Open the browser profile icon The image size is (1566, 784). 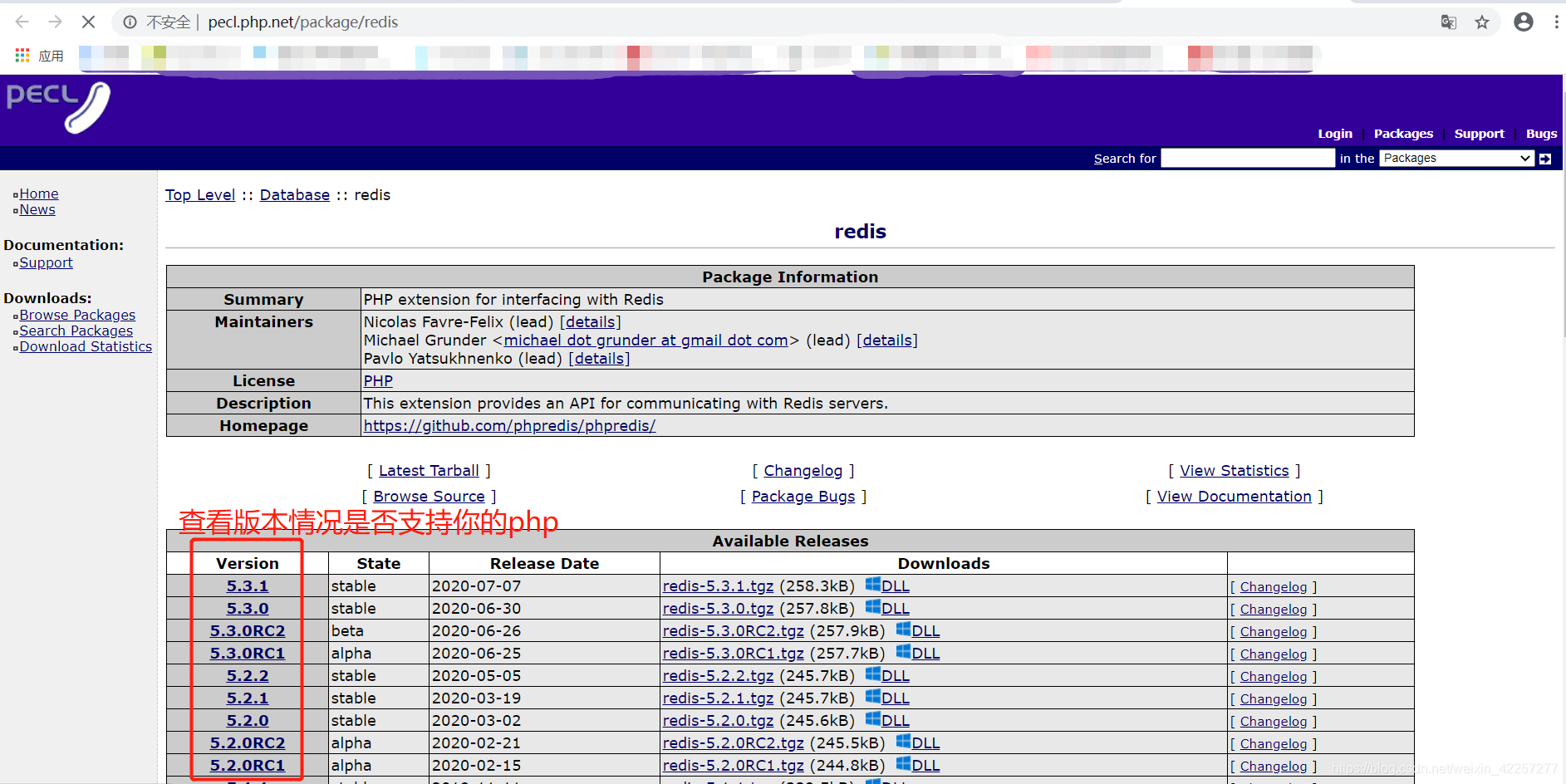coord(1524,22)
